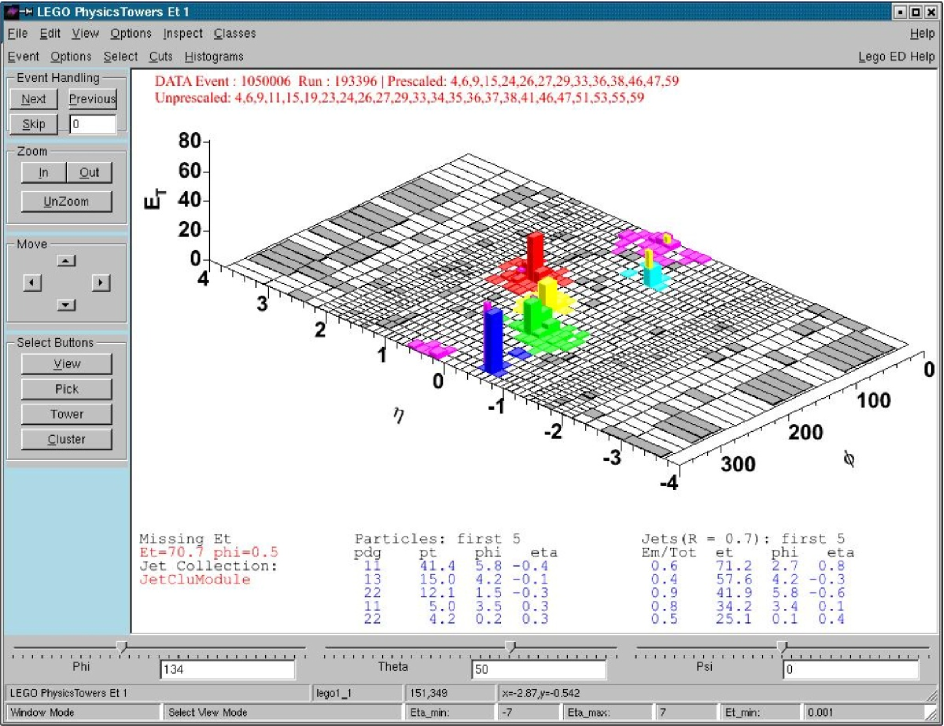
Task: Click the move left arrow button
Action: 33,283
